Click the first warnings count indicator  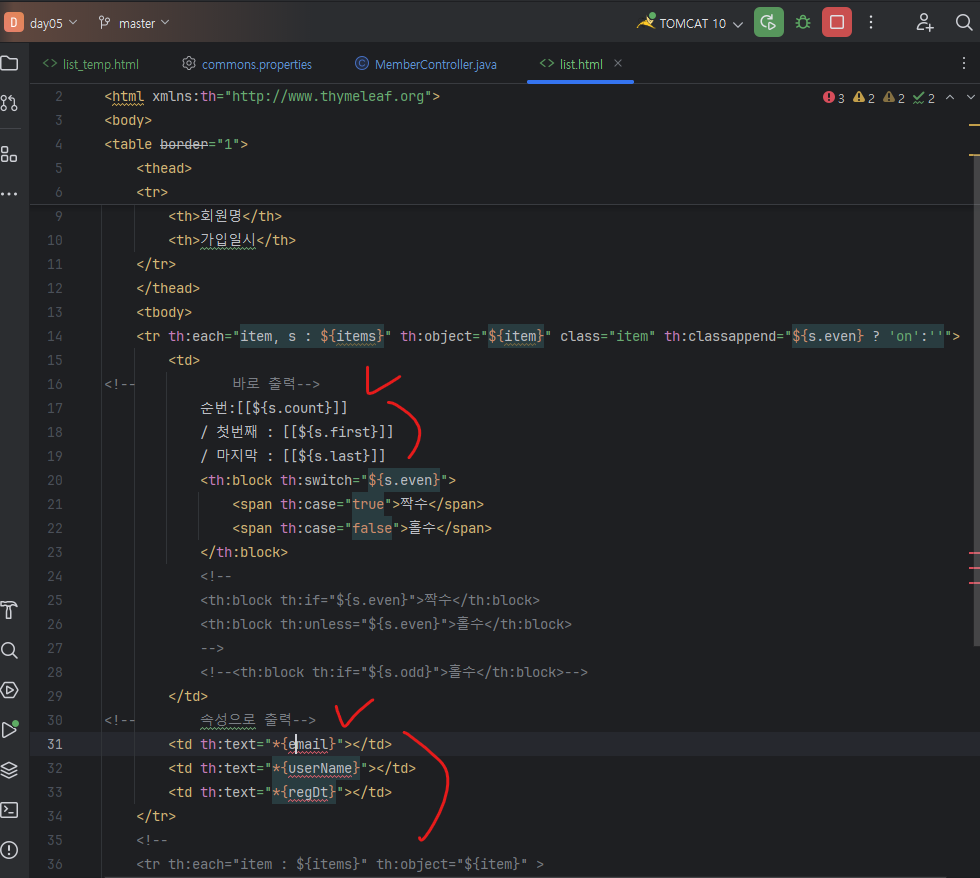864,97
